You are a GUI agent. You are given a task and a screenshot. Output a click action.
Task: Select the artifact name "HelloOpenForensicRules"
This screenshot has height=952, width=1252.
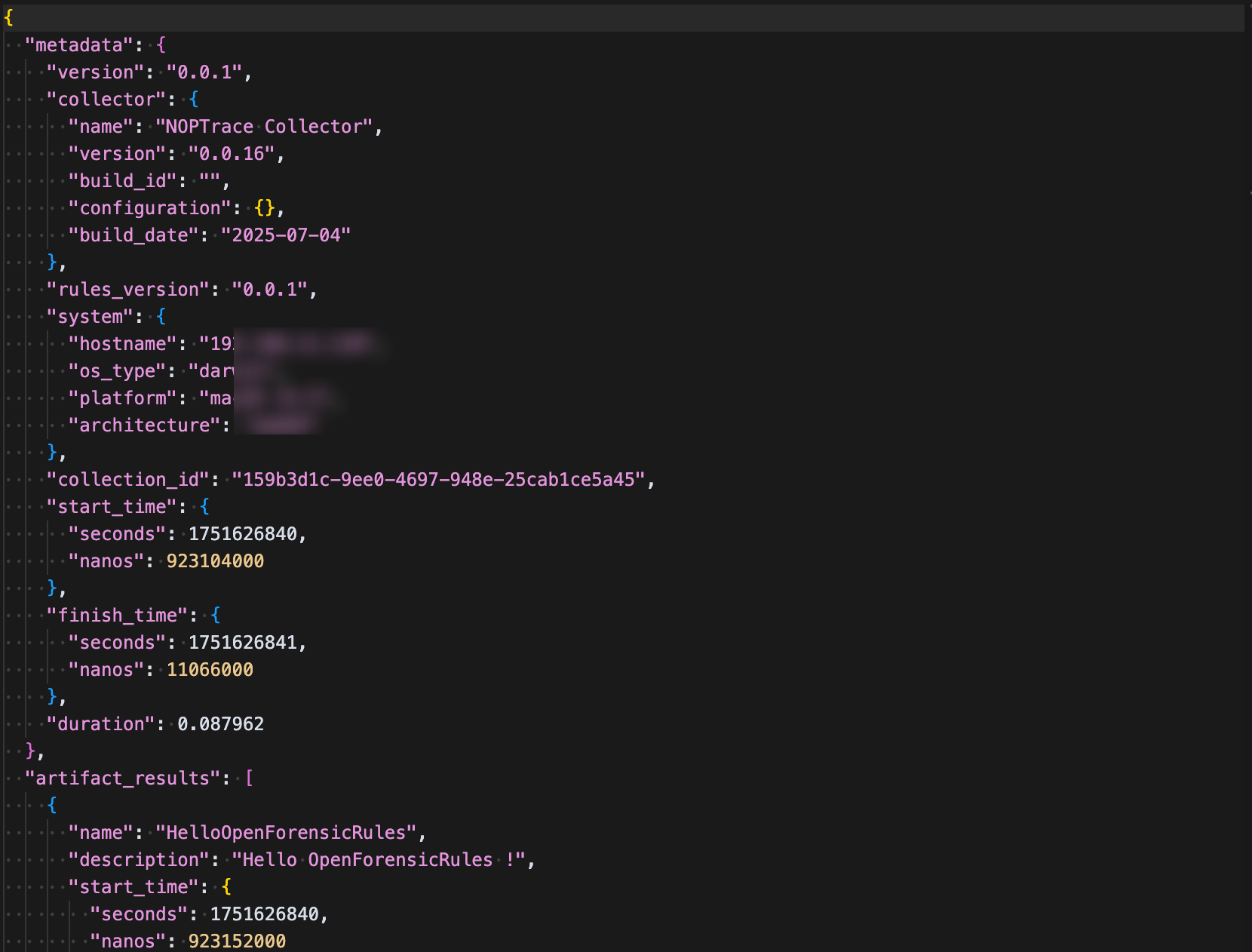coord(289,832)
